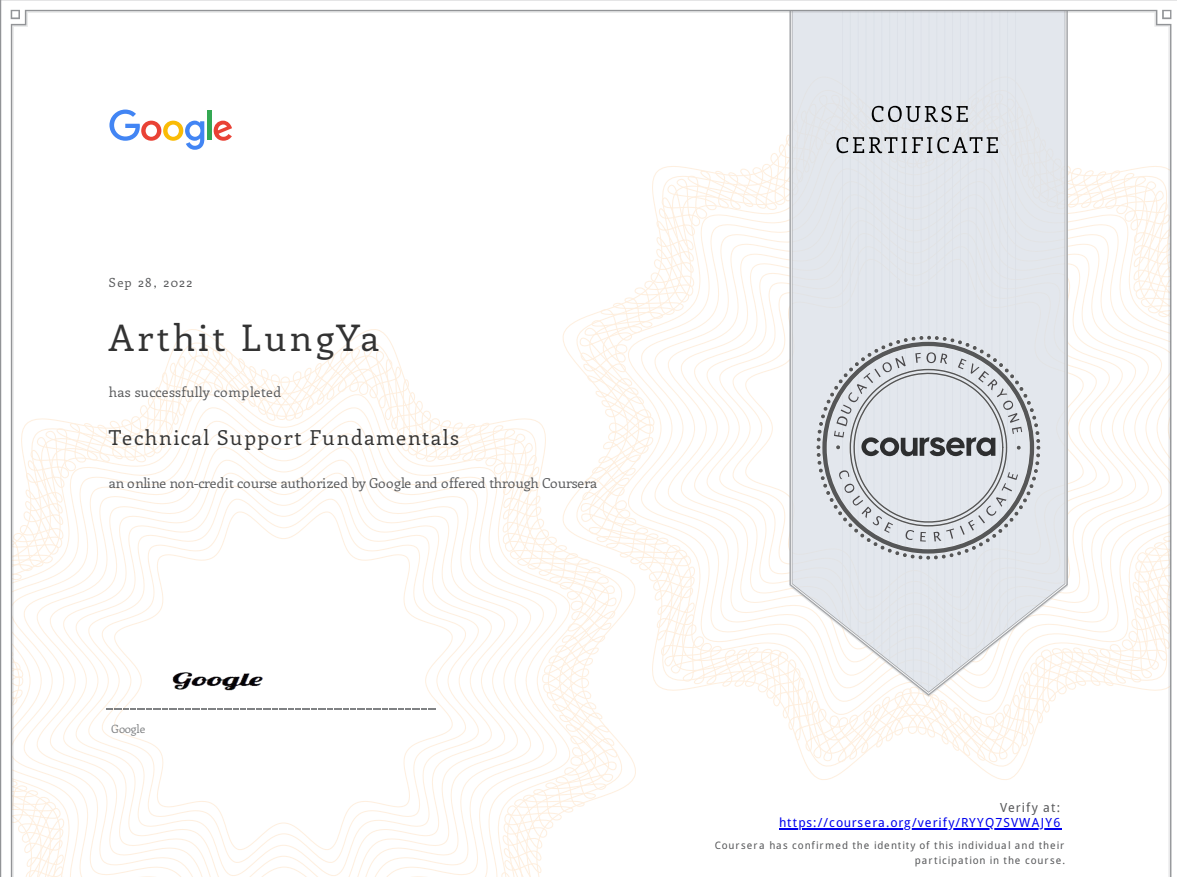Click the 'has successfully completed' text

click(x=195, y=393)
